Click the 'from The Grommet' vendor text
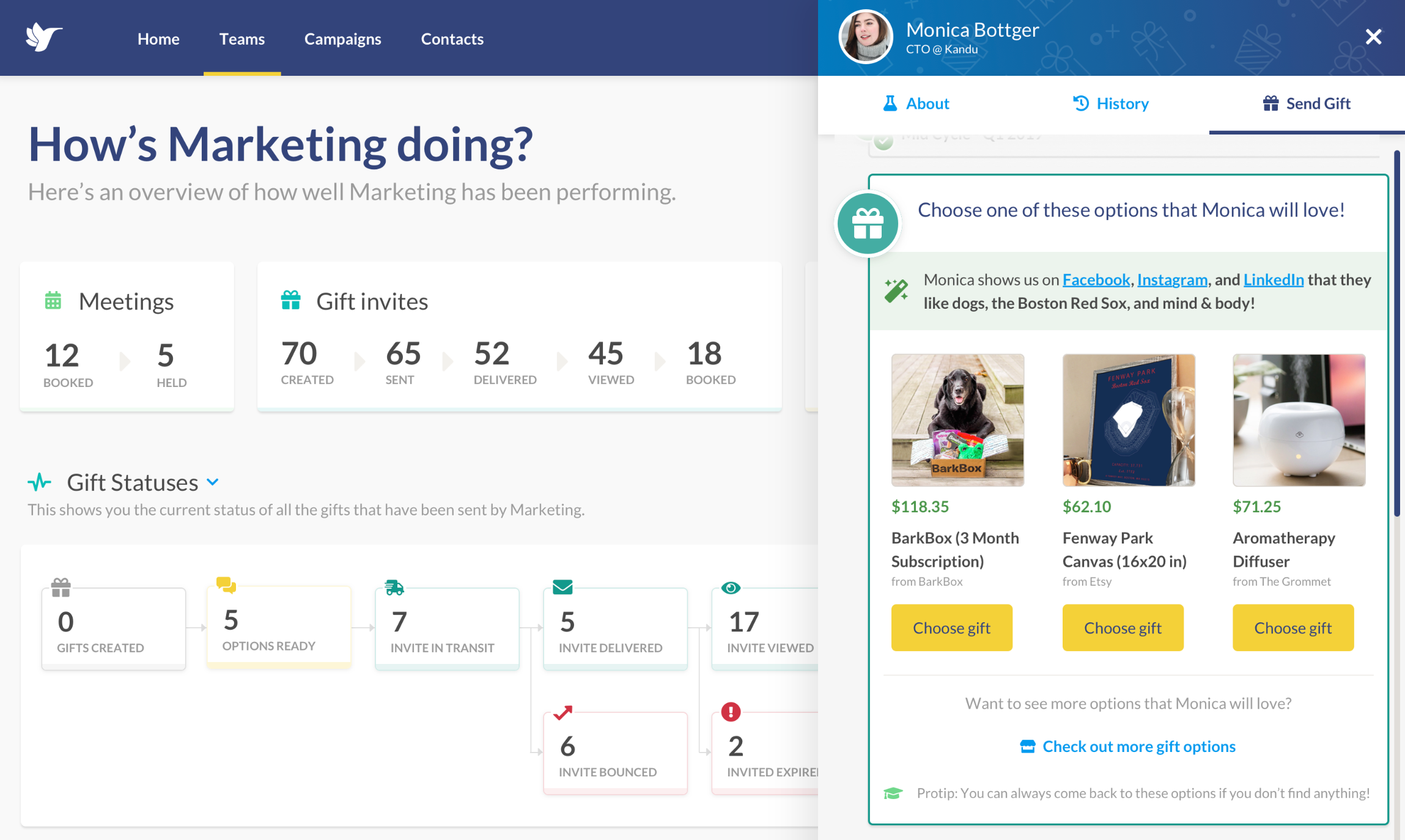Image resolution: width=1405 pixels, height=840 pixels. point(1282,582)
